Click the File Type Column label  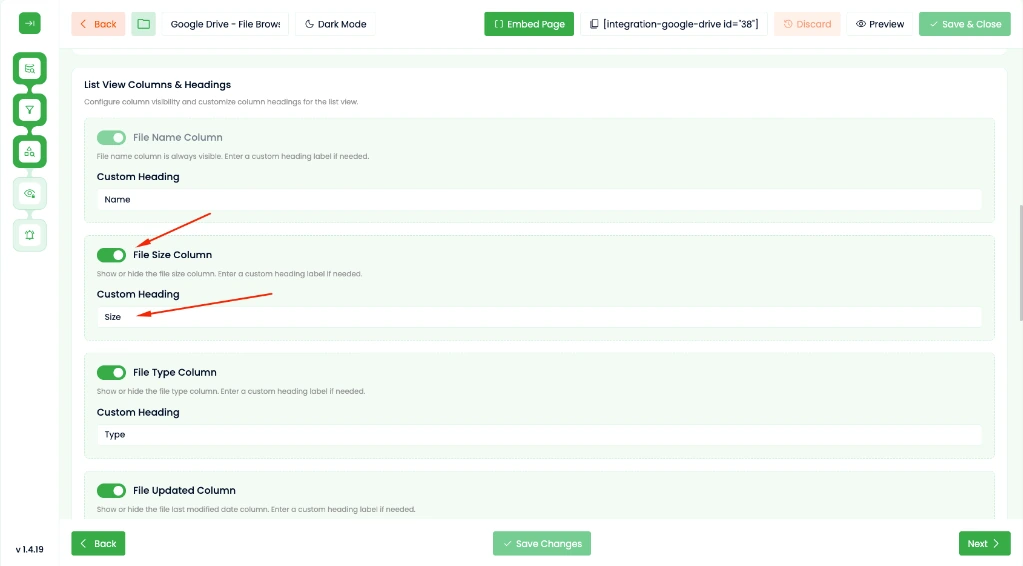point(175,372)
